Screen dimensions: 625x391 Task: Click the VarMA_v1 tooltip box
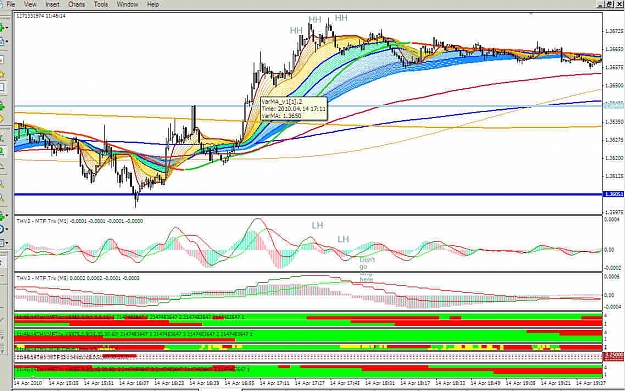pyautogui.click(x=293, y=109)
